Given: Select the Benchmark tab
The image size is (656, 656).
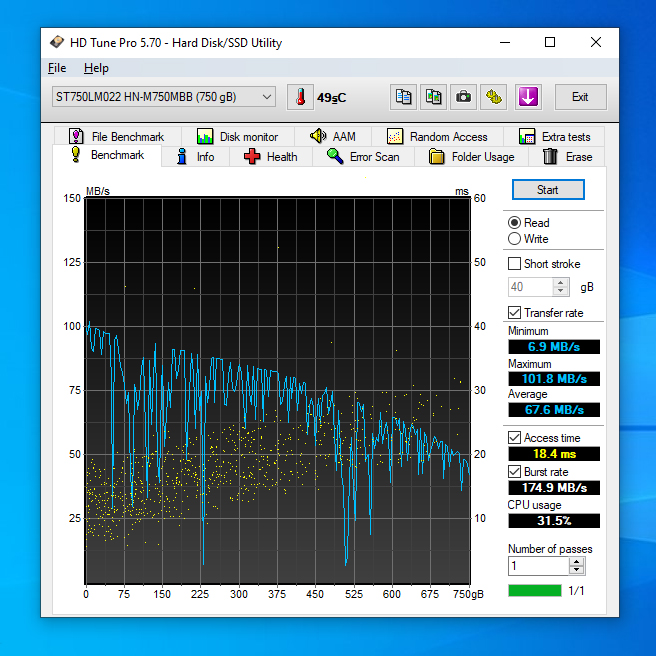Looking at the screenshot, I should click(x=107, y=155).
